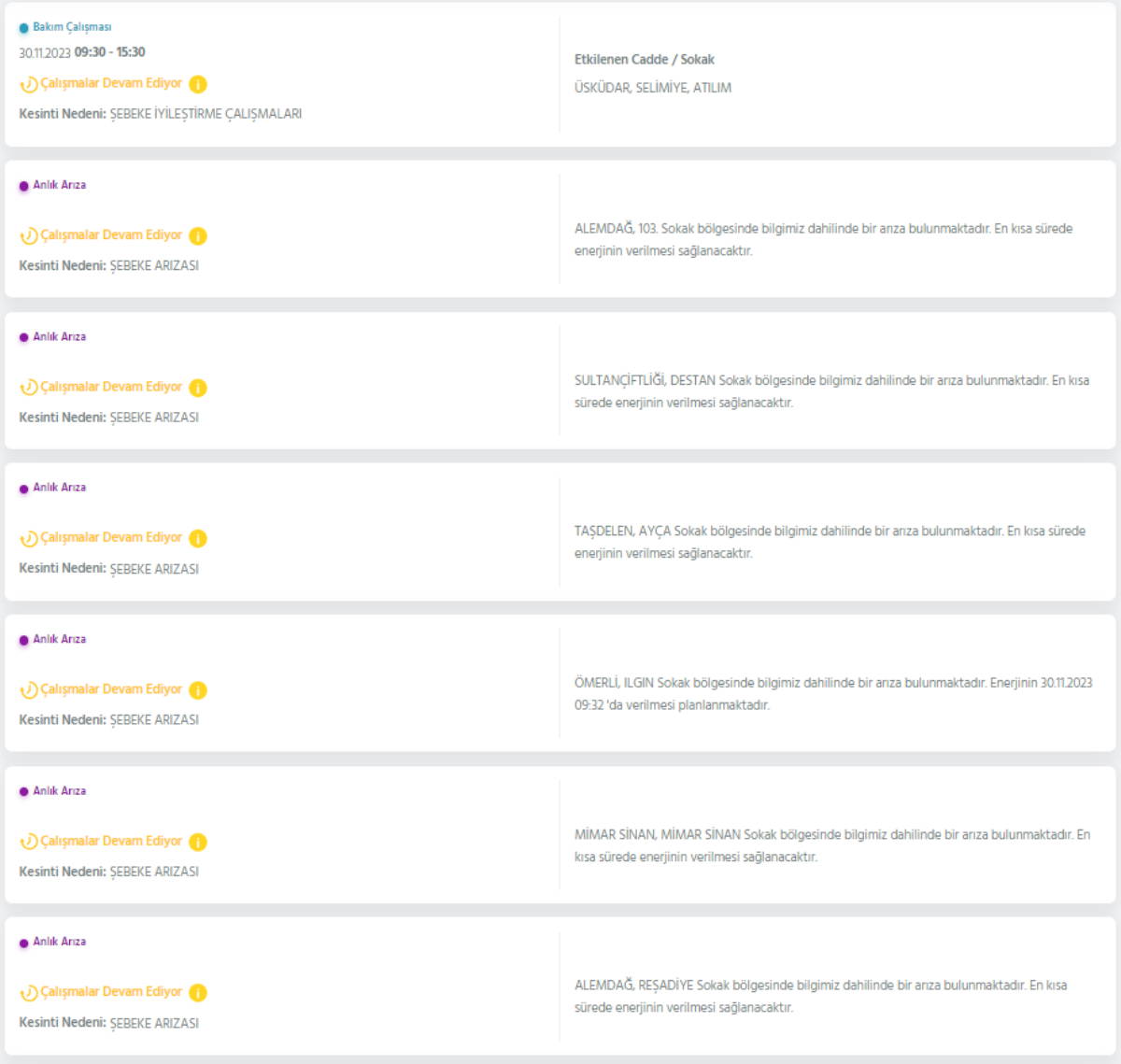The image size is (1121, 1064).
Task: Click the blue dot beside Bakım Çalışması
Action: [x=24, y=28]
